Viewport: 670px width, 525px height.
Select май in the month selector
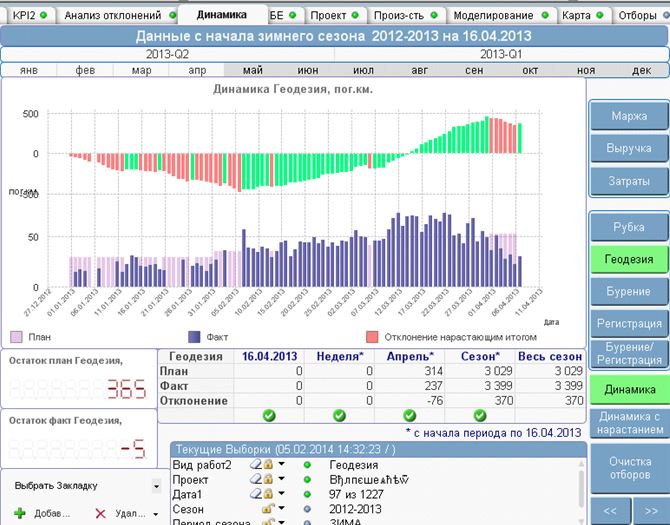pos(252,71)
